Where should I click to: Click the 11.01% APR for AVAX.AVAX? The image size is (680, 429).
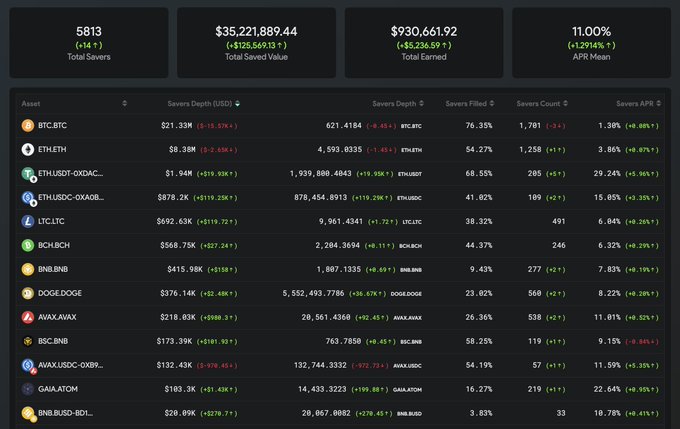(607, 317)
